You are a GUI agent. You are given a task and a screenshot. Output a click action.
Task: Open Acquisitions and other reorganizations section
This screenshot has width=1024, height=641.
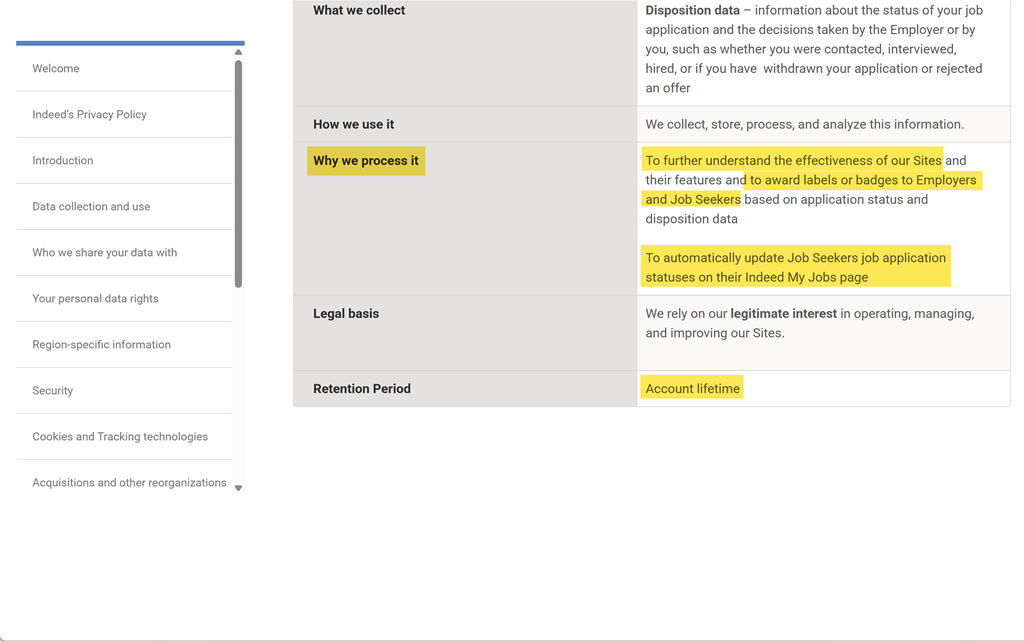click(x=129, y=483)
